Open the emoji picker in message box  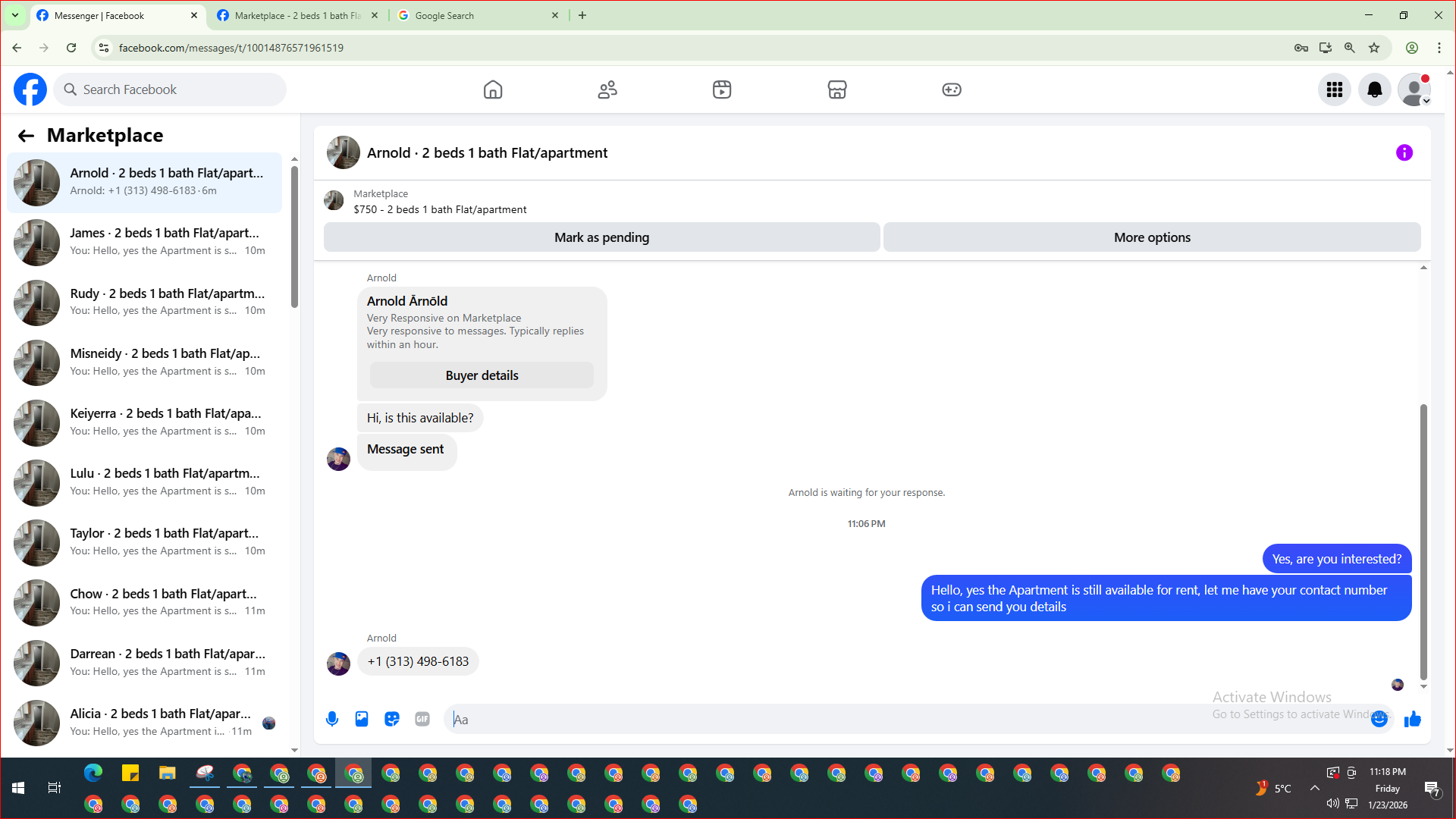click(1379, 719)
